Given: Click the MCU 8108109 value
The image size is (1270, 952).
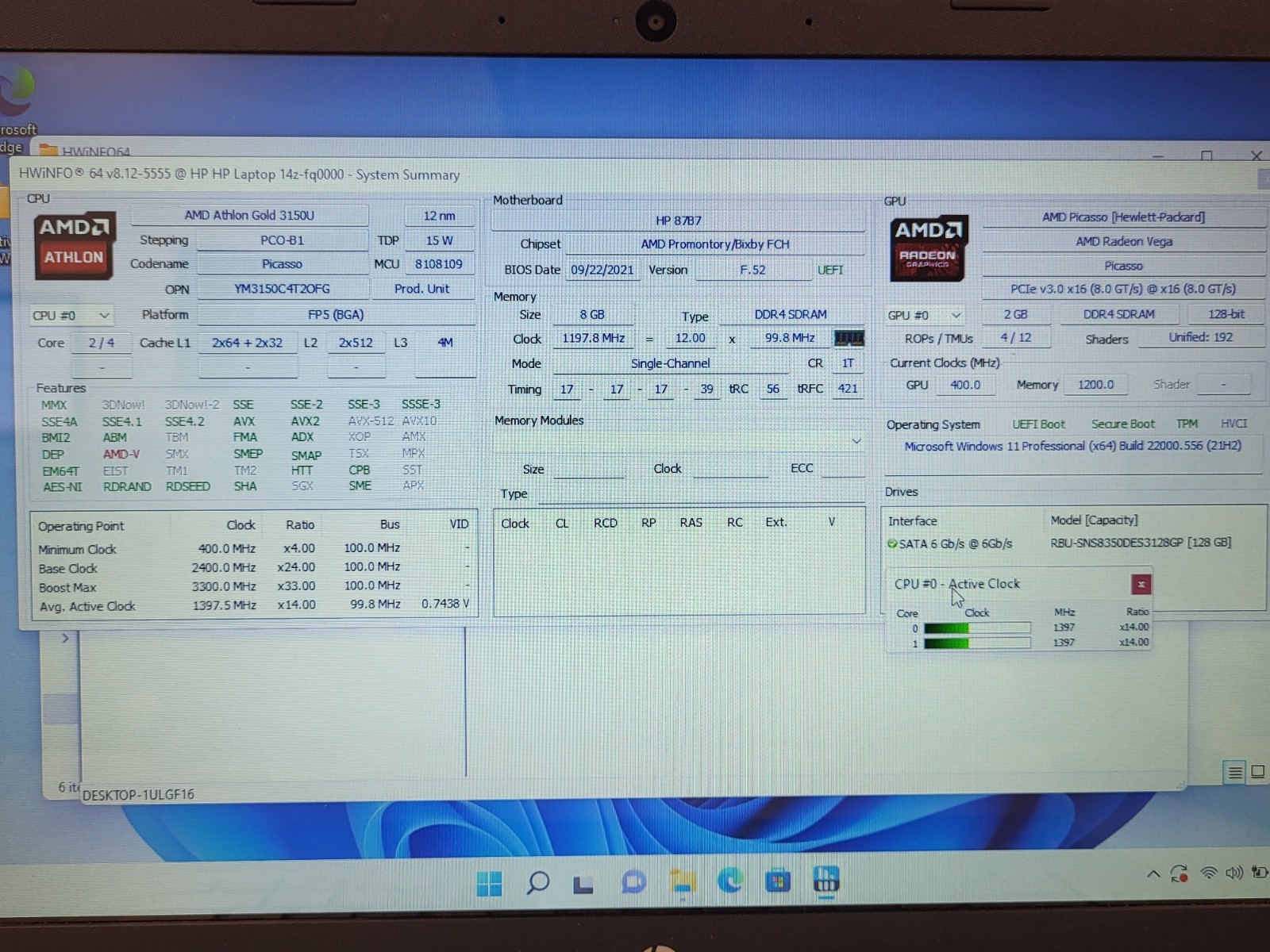Looking at the screenshot, I should coord(438,264).
